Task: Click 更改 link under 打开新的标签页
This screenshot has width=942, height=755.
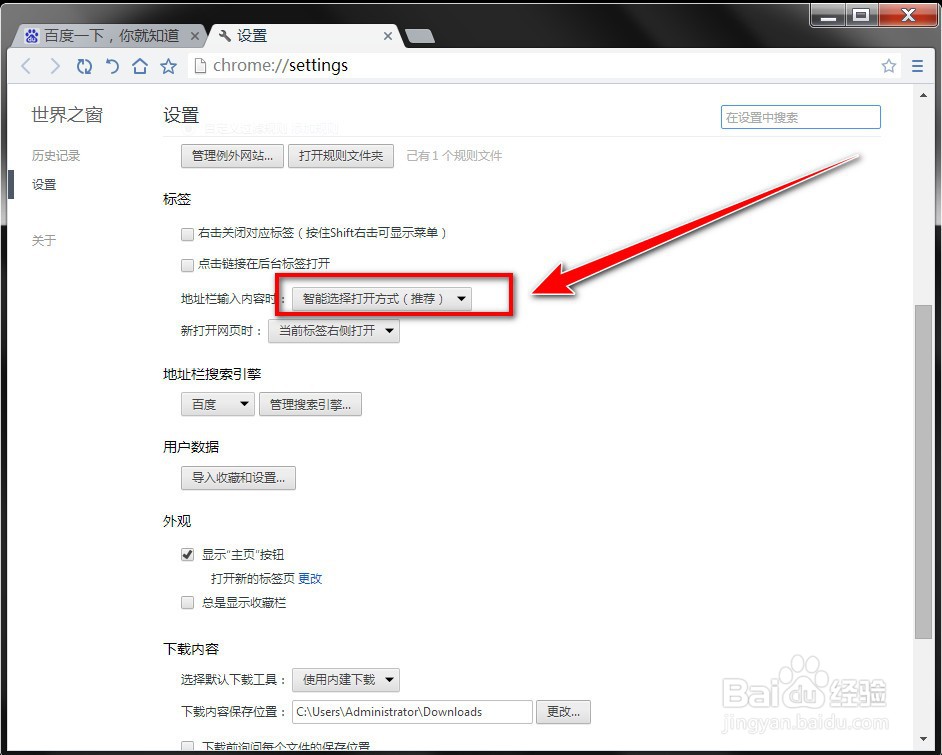Action: pyautogui.click(x=310, y=578)
